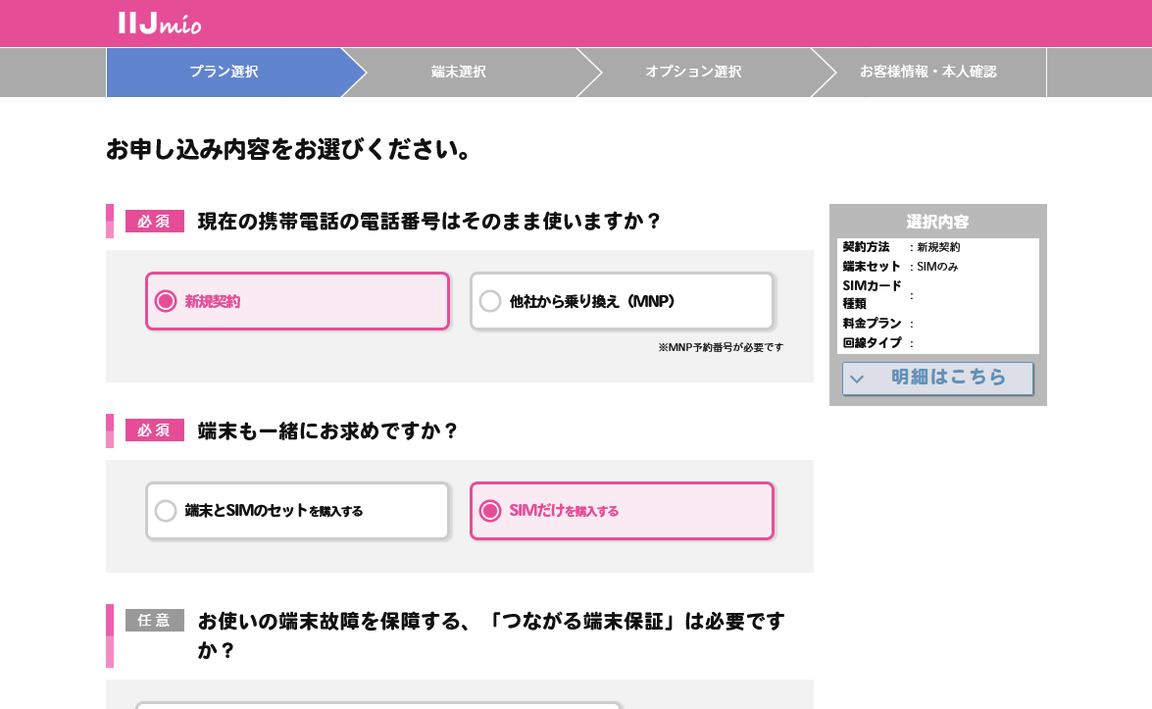Click the ※MNP予約番号が必要です note
Image resolution: width=1152 pixels, height=709 pixels.
[720, 348]
